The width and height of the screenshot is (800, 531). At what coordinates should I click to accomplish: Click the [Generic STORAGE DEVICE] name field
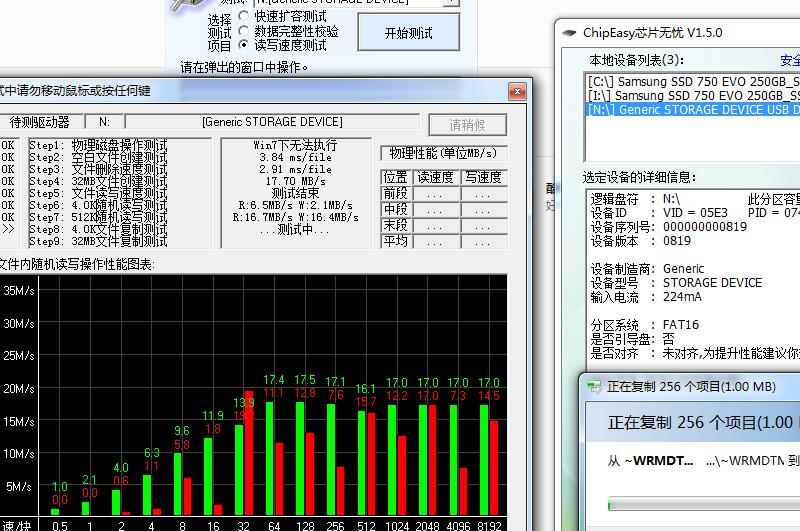tap(272, 122)
